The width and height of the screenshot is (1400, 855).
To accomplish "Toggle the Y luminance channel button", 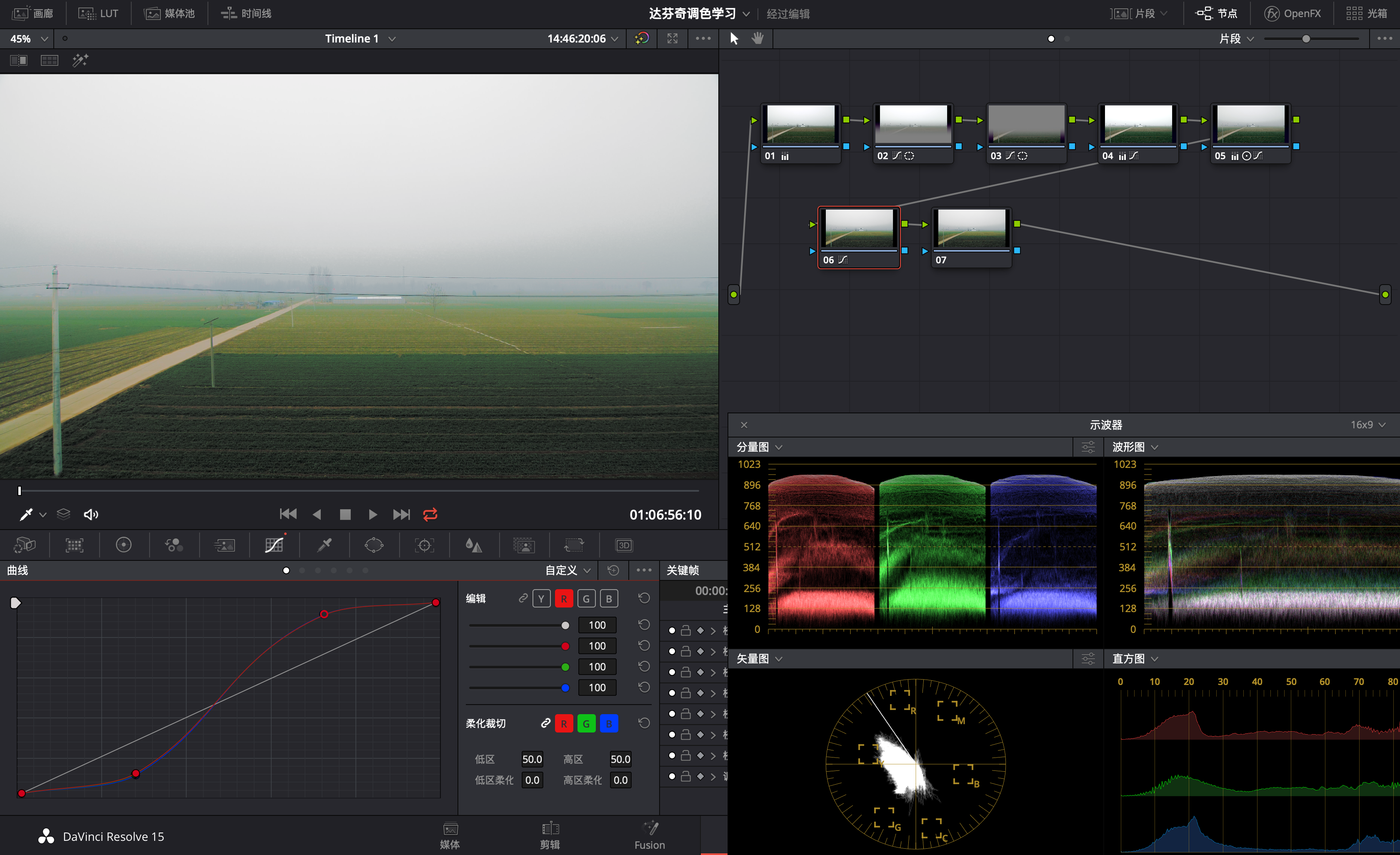I will click(541, 599).
